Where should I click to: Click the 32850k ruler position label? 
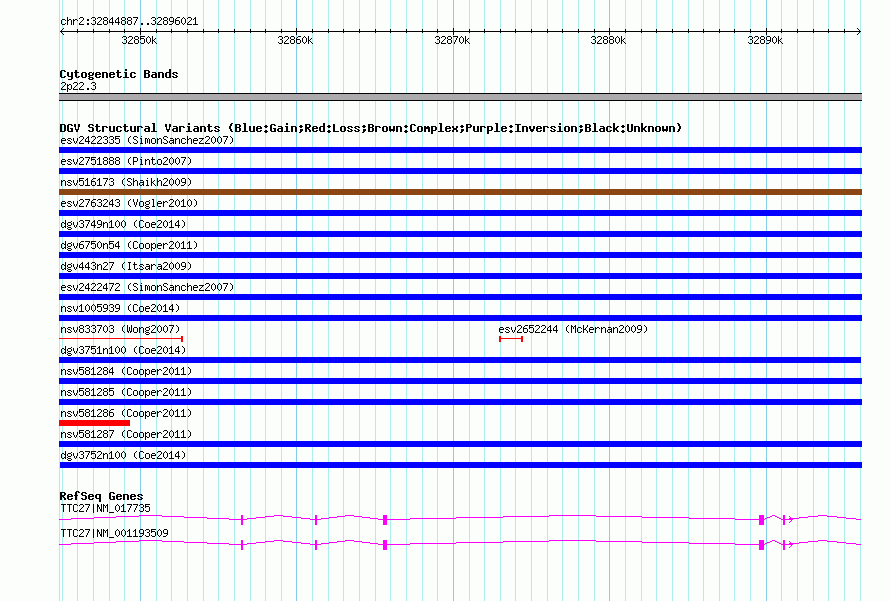pos(139,40)
